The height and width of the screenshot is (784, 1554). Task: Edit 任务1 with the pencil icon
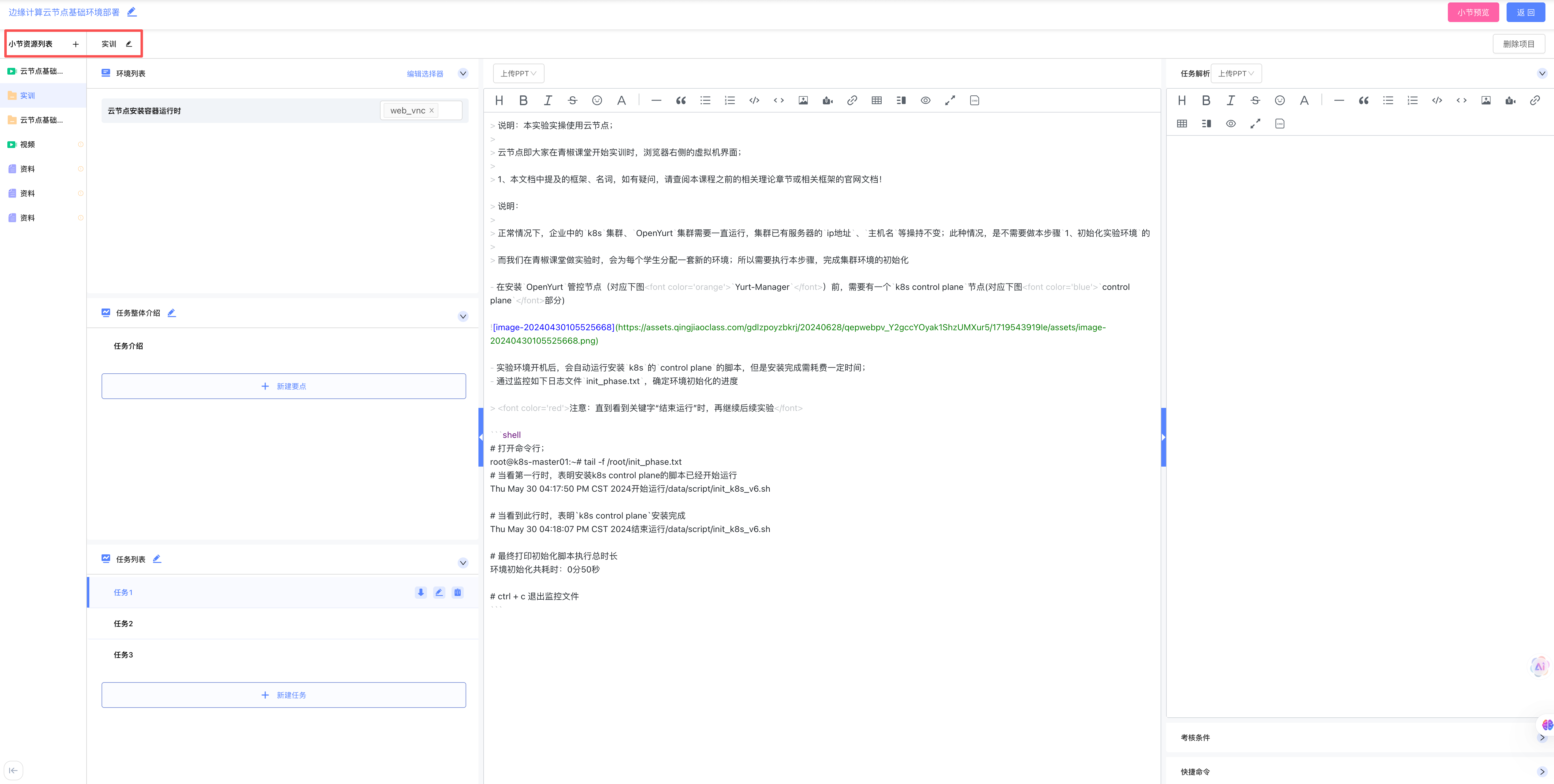(439, 592)
